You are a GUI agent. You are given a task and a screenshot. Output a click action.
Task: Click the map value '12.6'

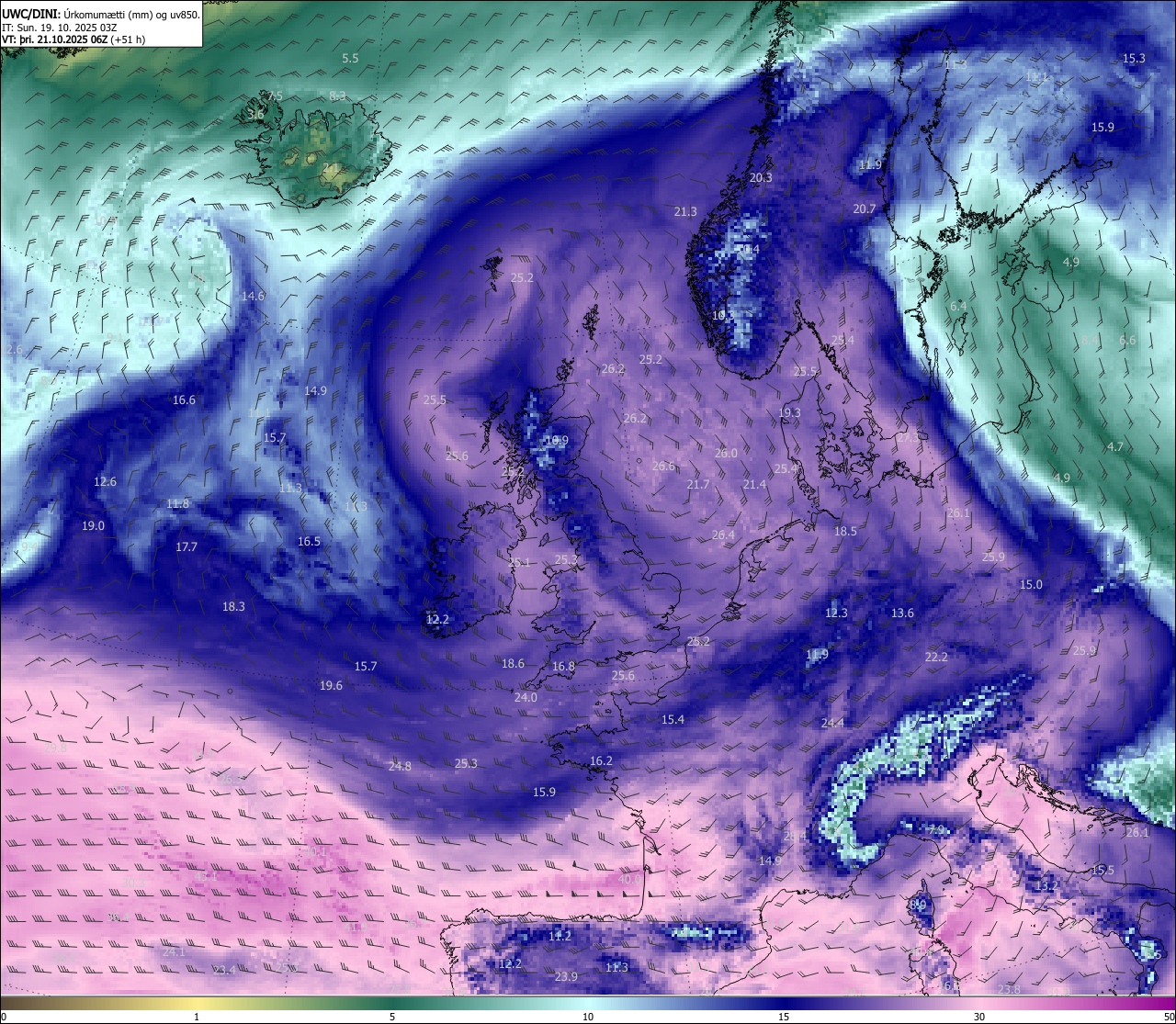click(x=106, y=482)
